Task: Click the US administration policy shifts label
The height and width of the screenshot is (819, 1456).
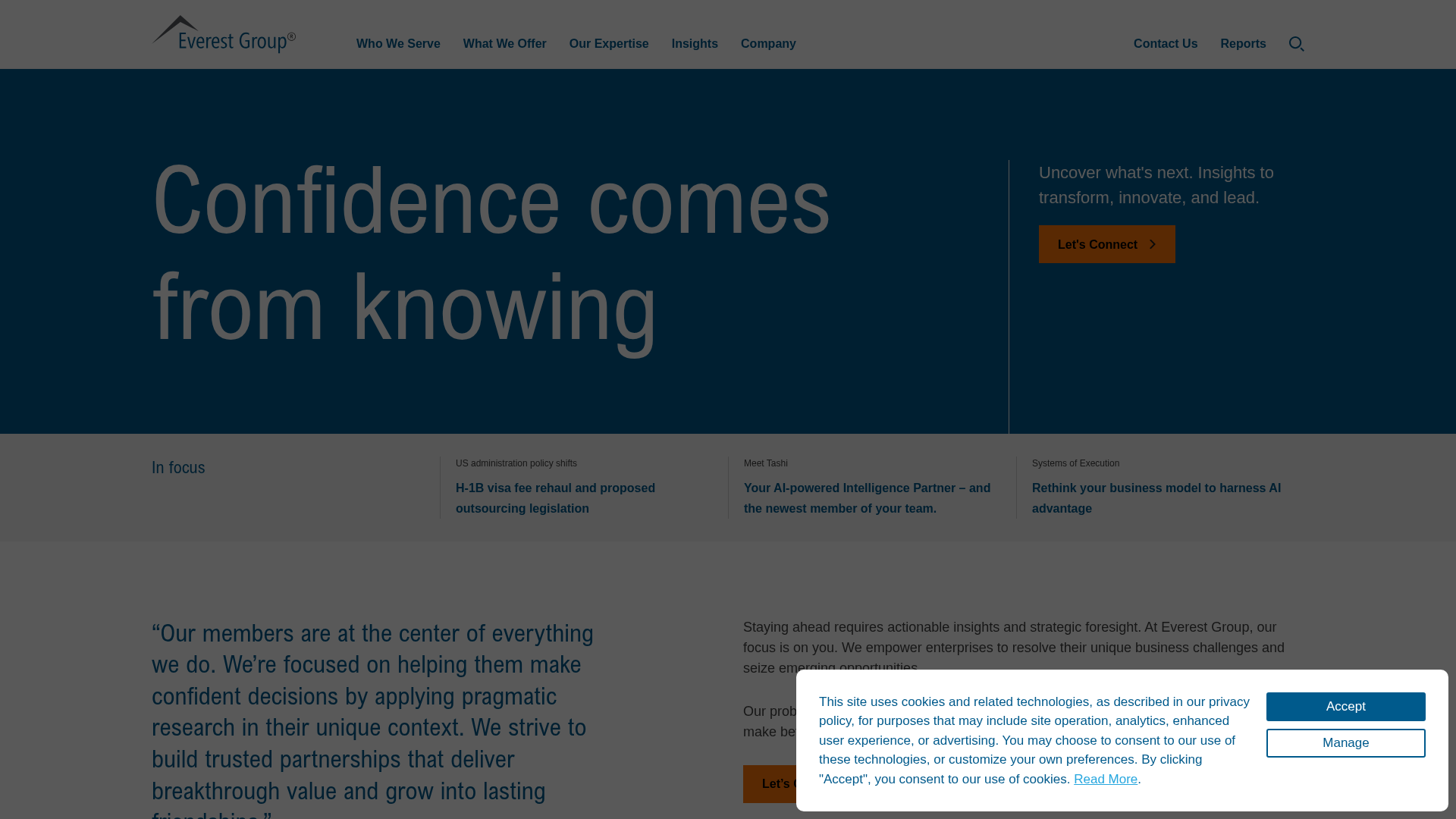Action: coord(516,463)
